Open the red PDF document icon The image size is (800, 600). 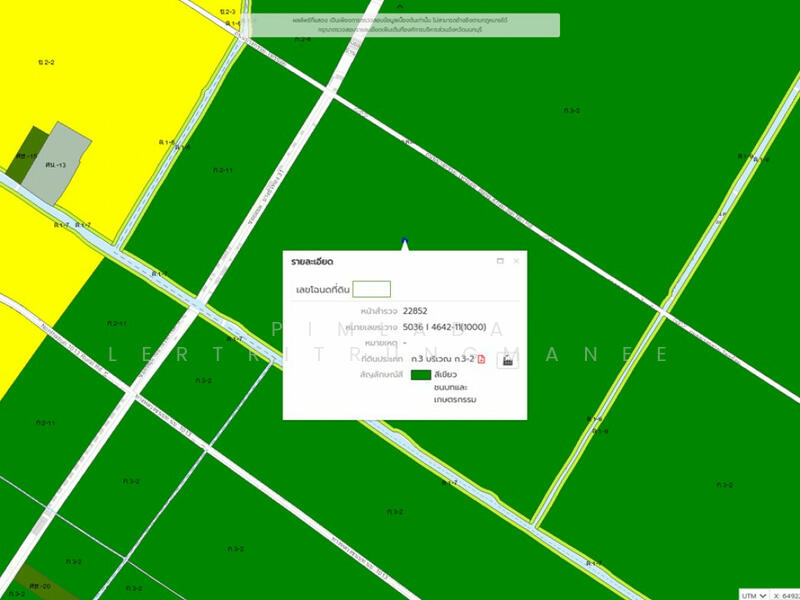481,359
